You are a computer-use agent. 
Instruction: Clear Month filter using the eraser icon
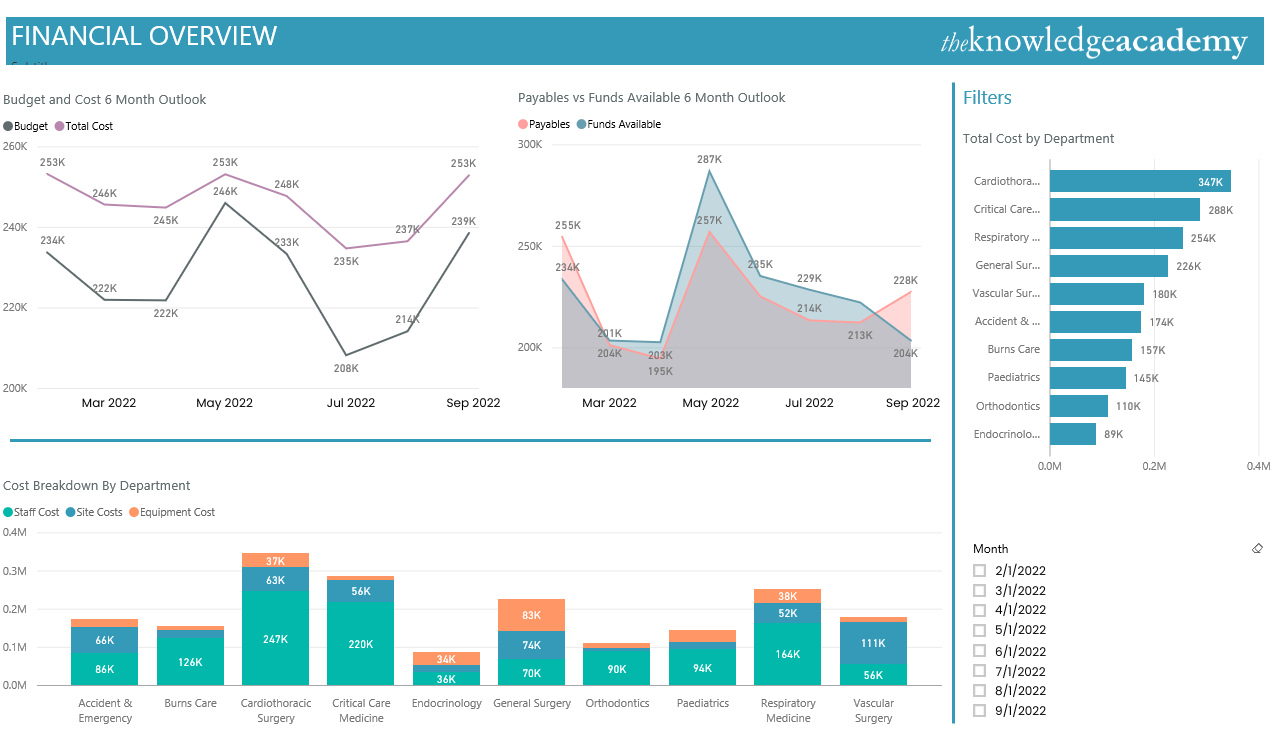1257,548
